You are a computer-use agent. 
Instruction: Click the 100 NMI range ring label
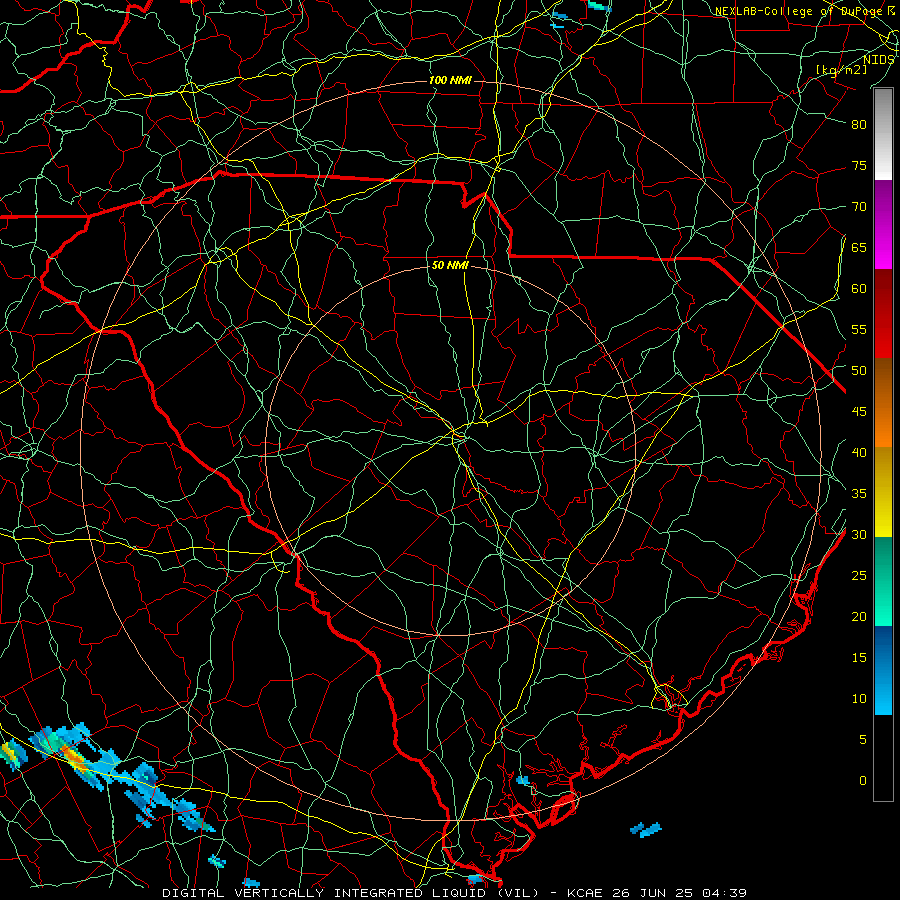(x=450, y=80)
